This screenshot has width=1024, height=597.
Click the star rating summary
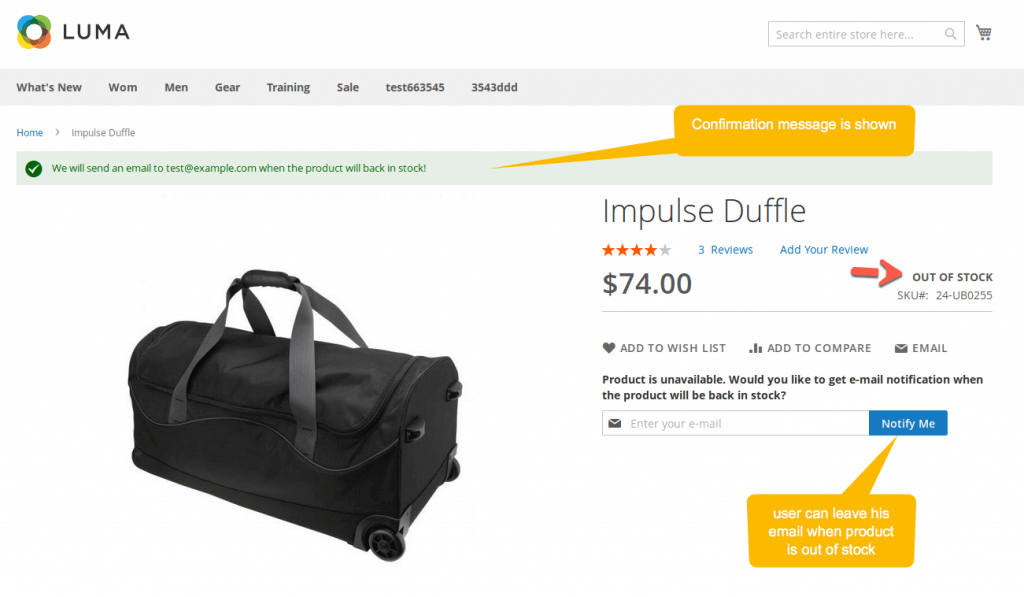(636, 250)
